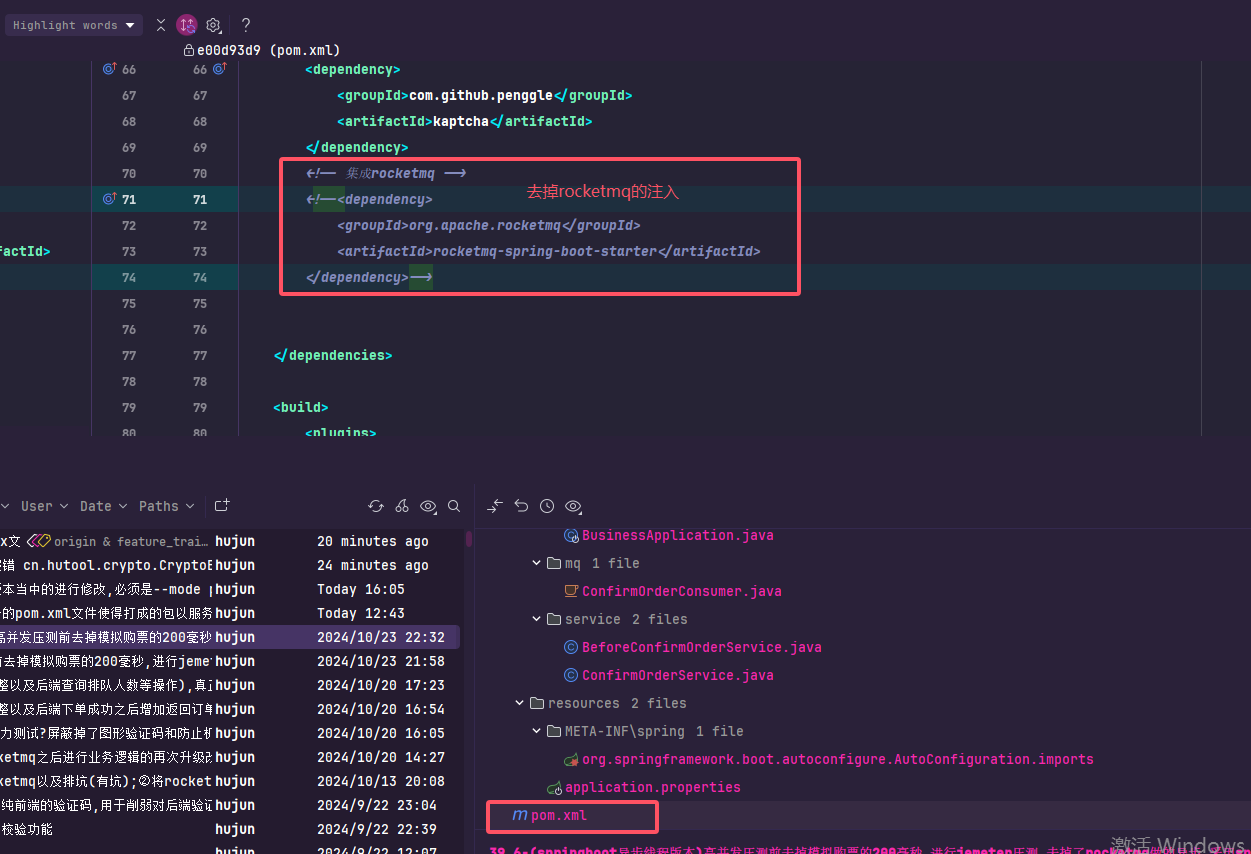Image resolution: width=1251 pixels, height=854 pixels.
Task: Click the cherry-pick icon in log toolbar
Action: pyautogui.click(x=402, y=506)
